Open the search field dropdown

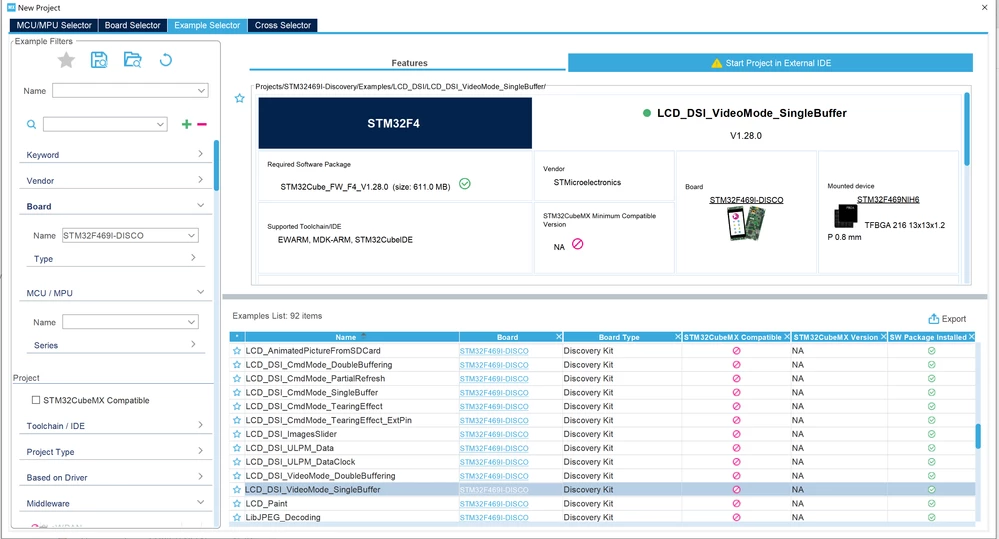point(160,124)
